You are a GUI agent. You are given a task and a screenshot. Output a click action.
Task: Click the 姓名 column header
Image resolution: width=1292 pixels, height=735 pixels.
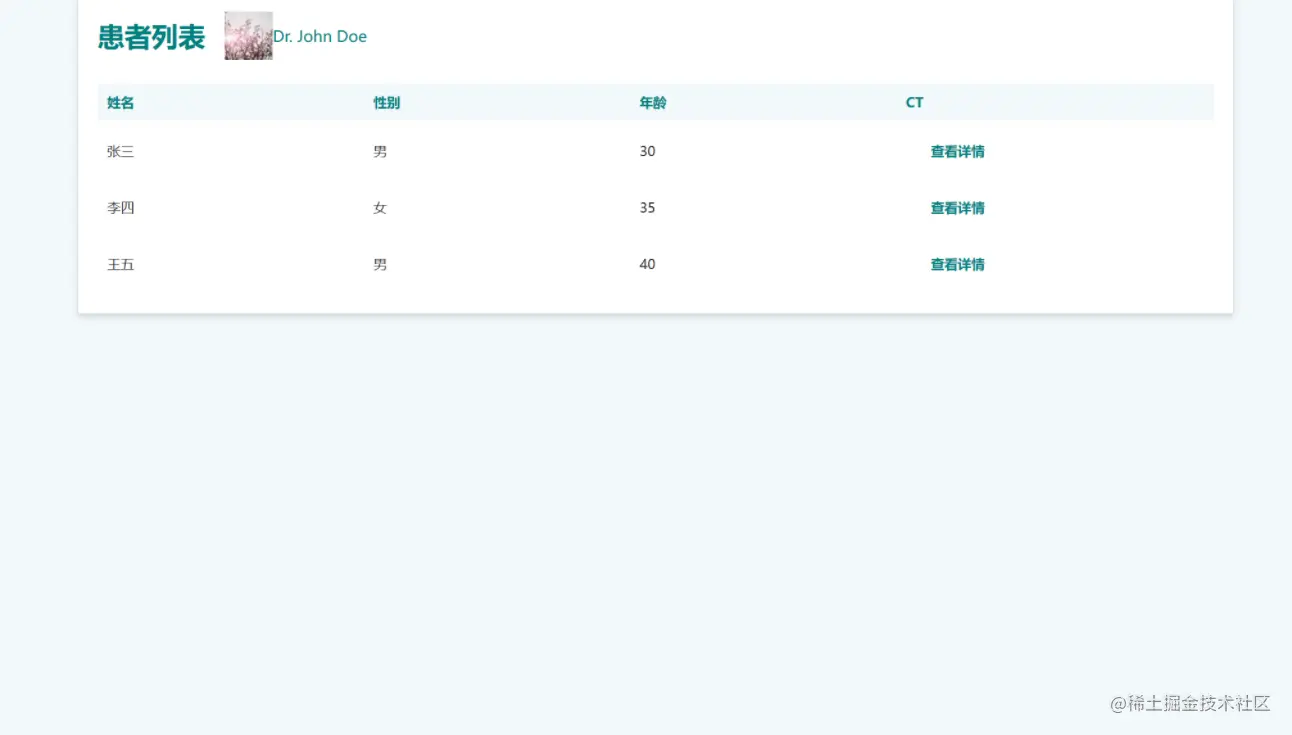tap(121, 103)
